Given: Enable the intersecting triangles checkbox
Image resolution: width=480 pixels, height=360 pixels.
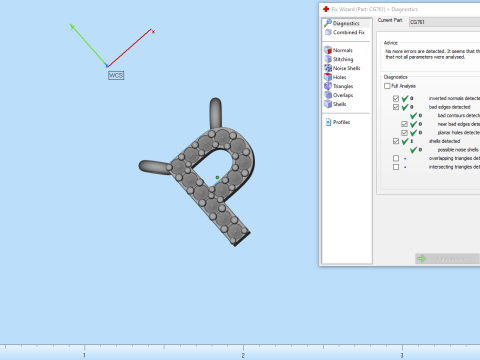Looking at the screenshot, I should 396,167.
